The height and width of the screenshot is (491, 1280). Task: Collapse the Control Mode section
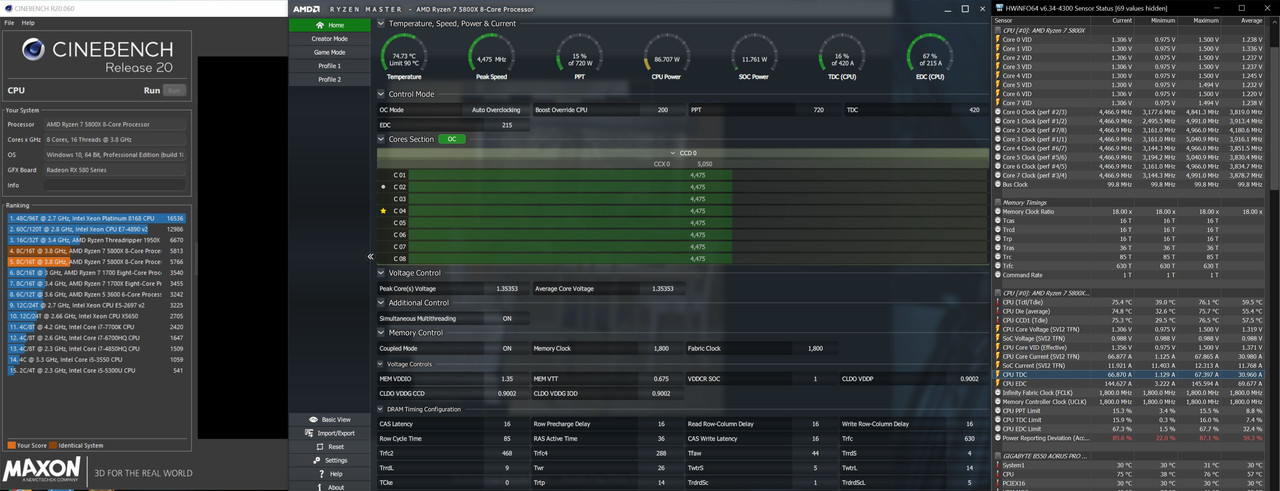pyautogui.click(x=381, y=95)
